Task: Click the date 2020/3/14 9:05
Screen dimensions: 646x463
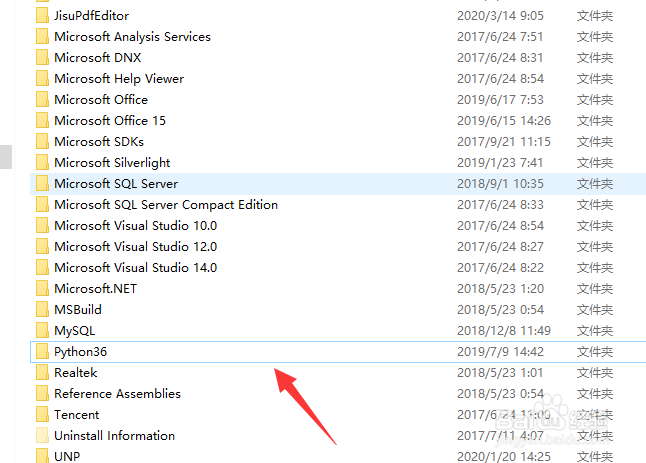Action: pos(500,16)
